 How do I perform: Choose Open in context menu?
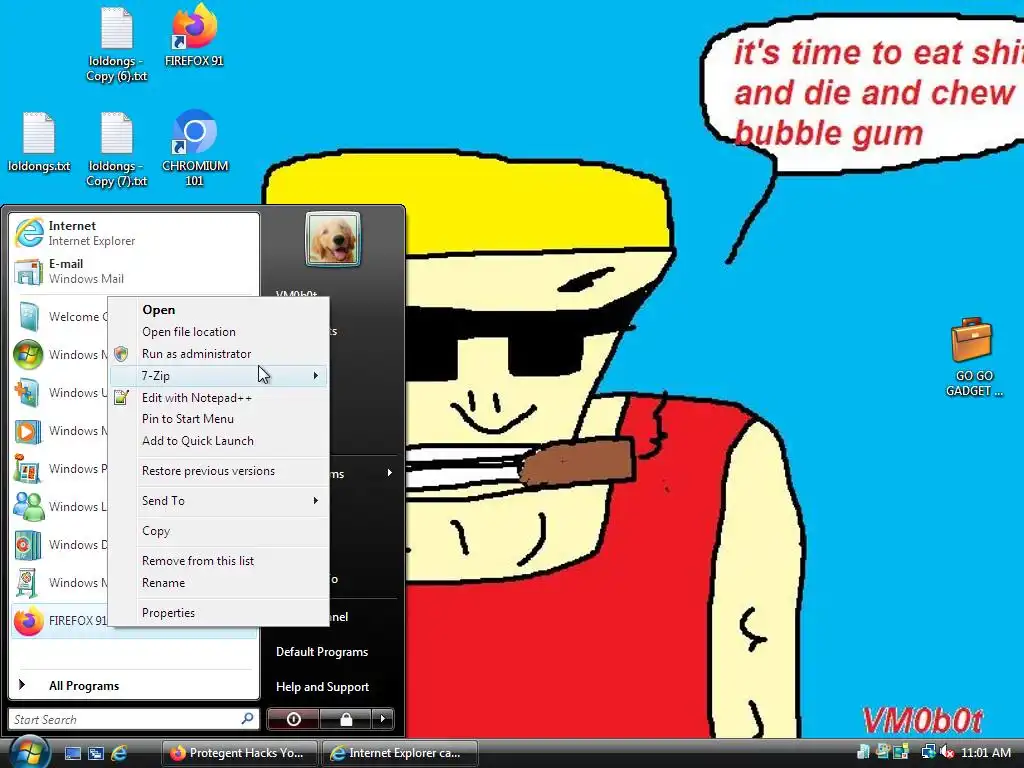219,310
